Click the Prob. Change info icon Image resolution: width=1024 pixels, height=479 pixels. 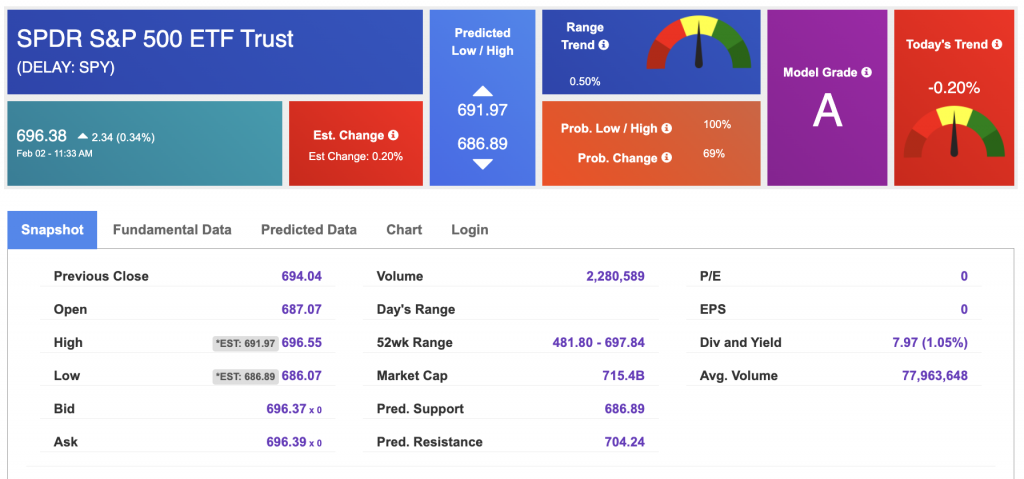667,158
